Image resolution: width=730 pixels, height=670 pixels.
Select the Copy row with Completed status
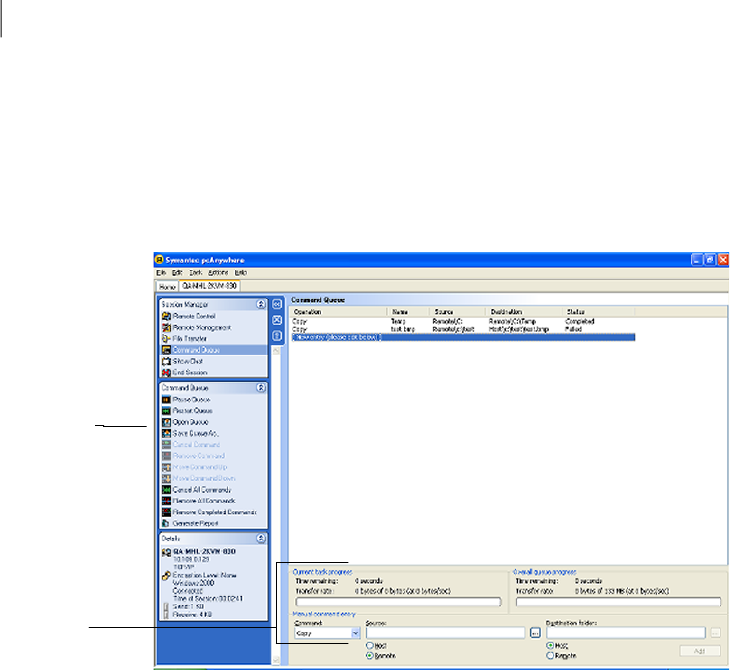(463, 321)
